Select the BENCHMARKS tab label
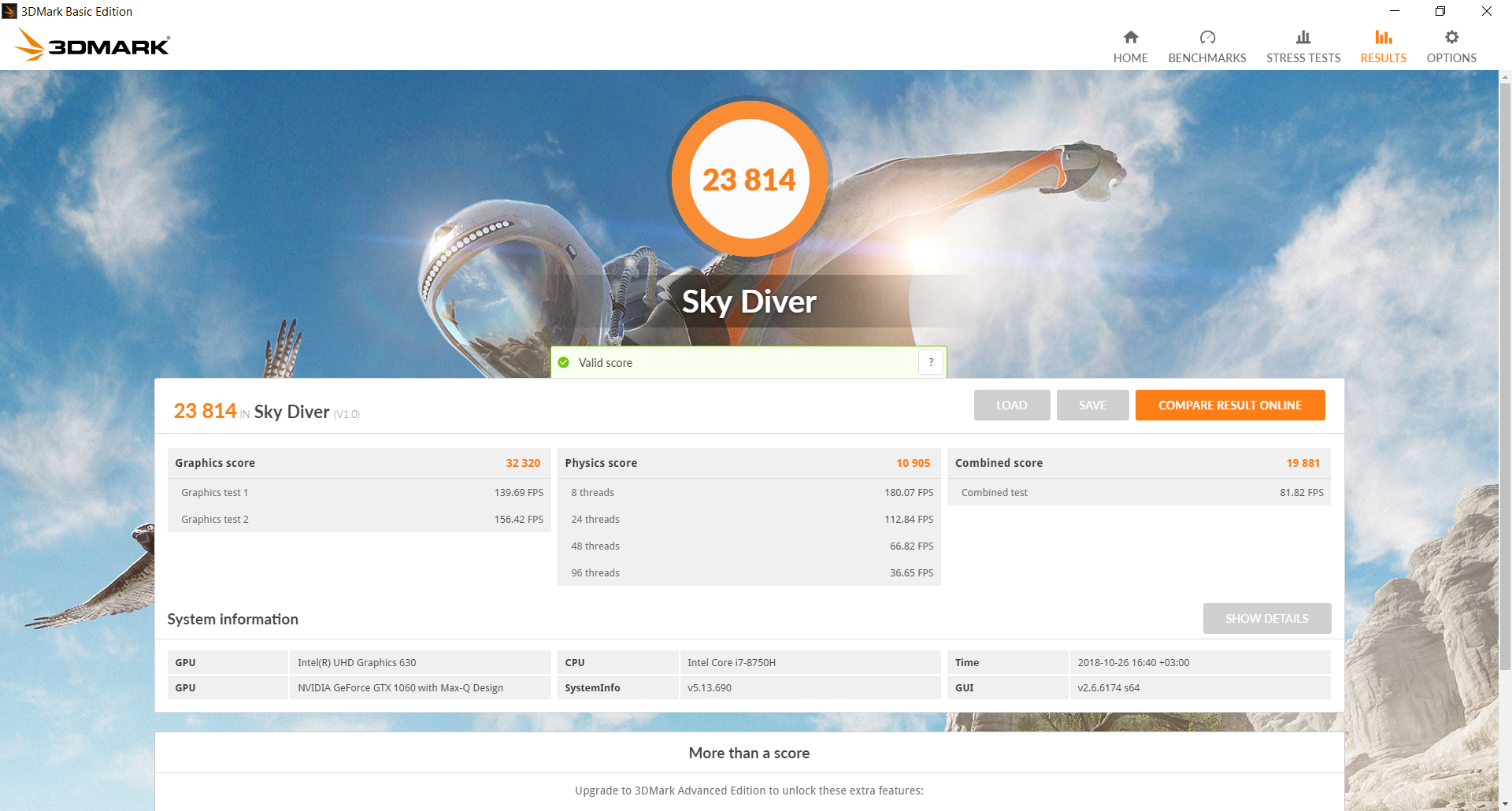Viewport: 1512px width, 811px height. pyautogui.click(x=1207, y=58)
